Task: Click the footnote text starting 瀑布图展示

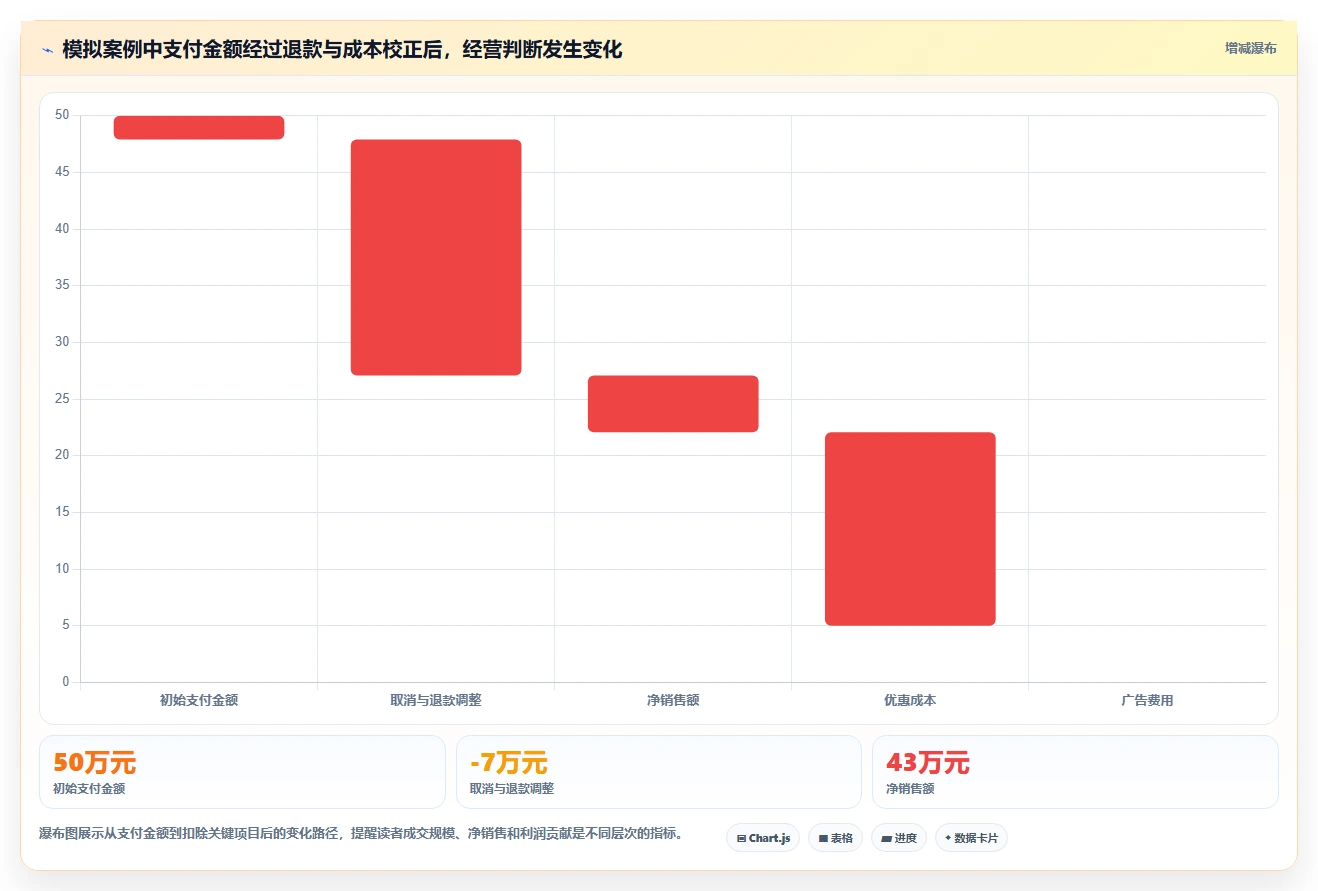Action: click(x=361, y=833)
